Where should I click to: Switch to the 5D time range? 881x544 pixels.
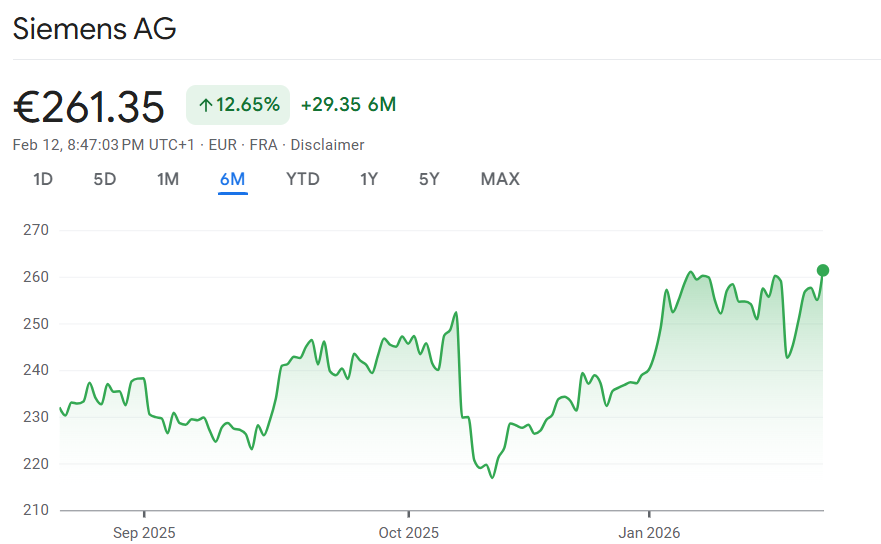(x=105, y=180)
